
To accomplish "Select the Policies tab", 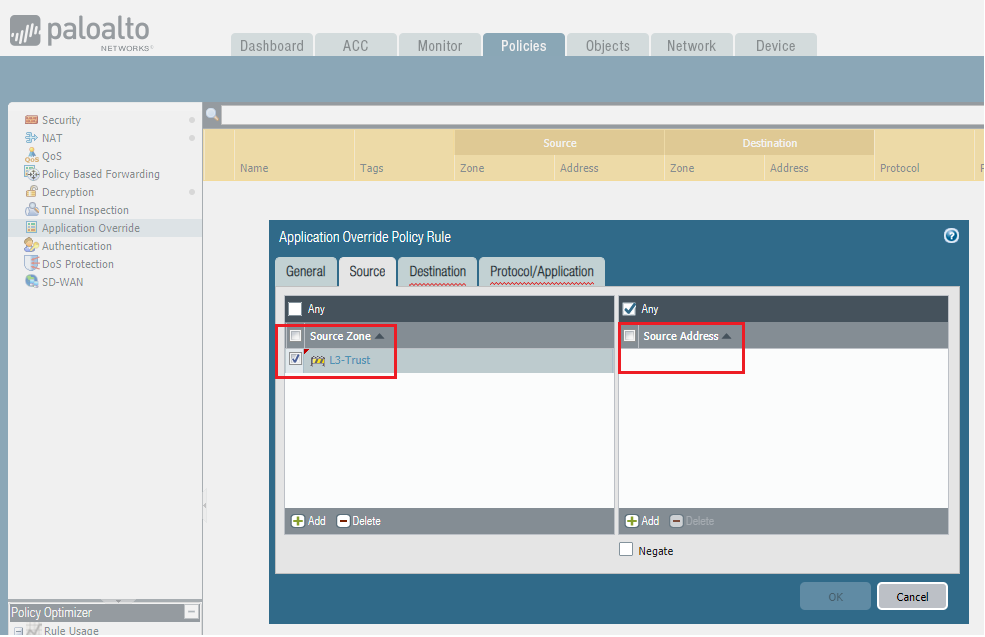I will (523, 45).
